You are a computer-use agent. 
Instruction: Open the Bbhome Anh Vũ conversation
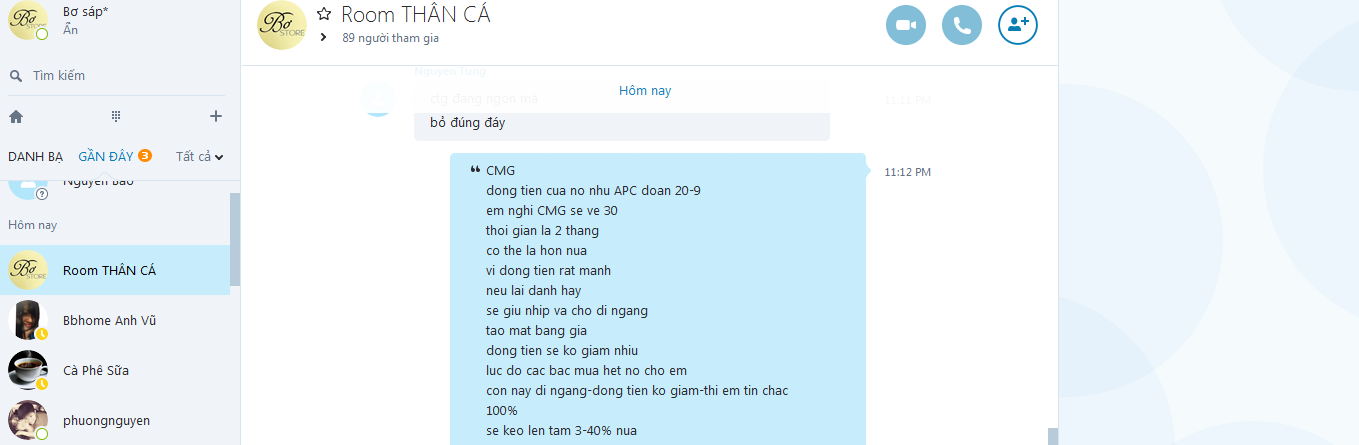click(x=115, y=320)
